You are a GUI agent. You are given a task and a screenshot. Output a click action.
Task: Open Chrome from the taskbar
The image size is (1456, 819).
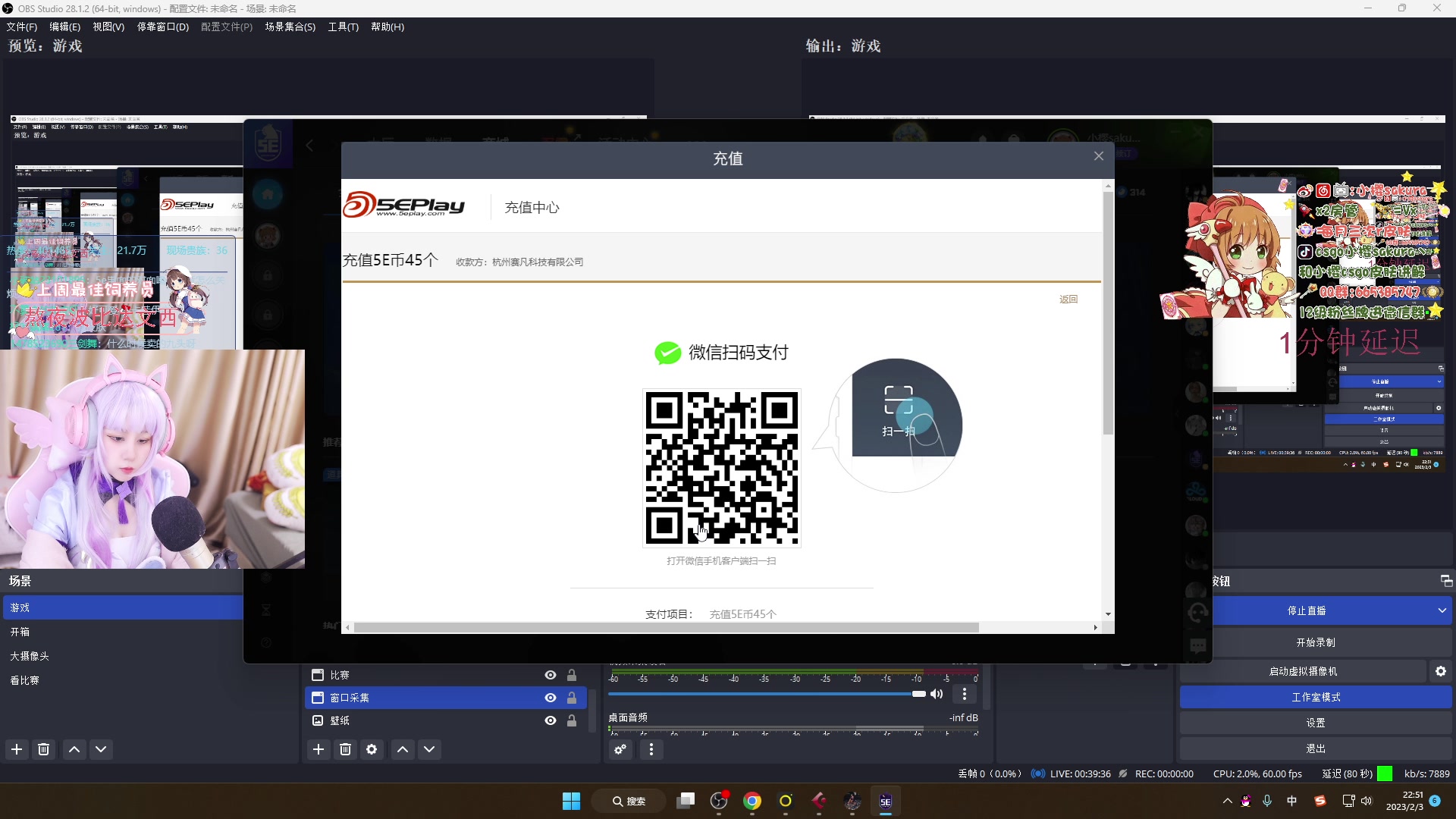pyautogui.click(x=752, y=801)
